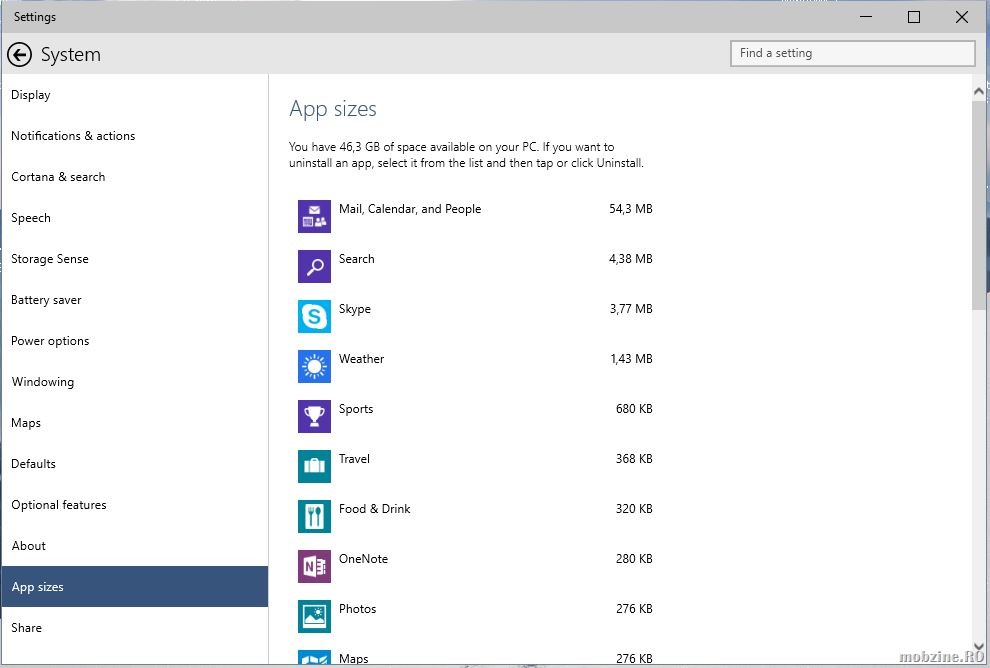Open Maps settings in the sidebar

pyautogui.click(x=134, y=423)
